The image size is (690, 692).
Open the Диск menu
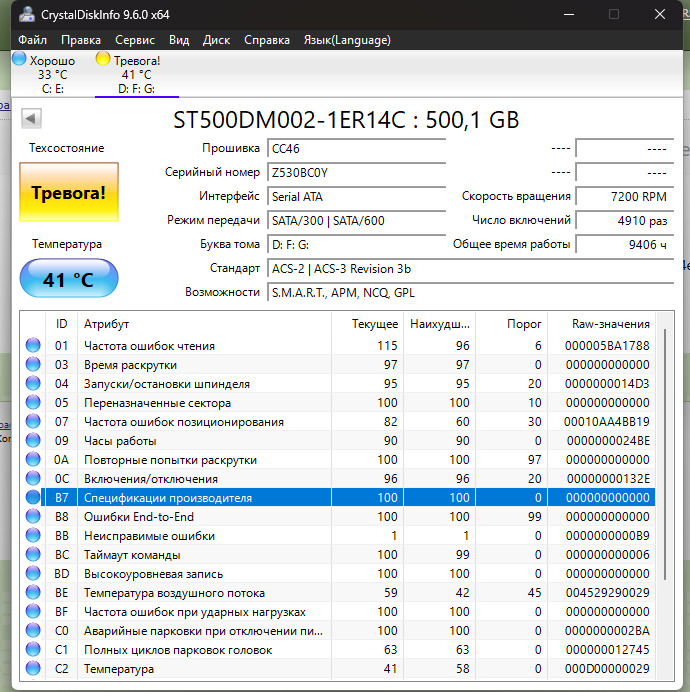217,40
